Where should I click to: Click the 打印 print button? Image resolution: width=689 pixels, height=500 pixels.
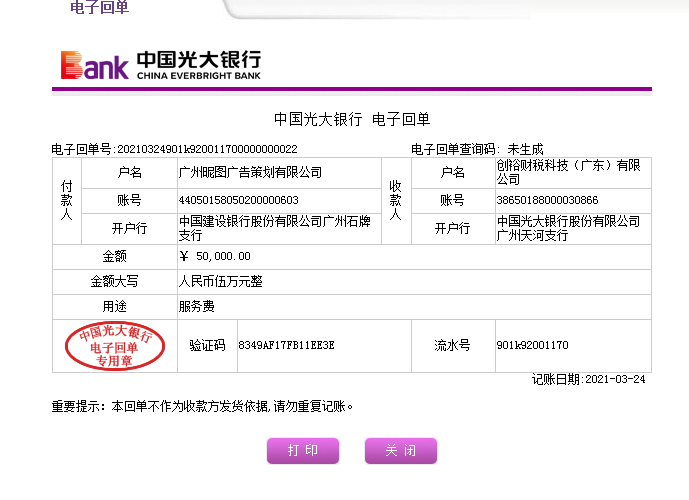point(303,450)
